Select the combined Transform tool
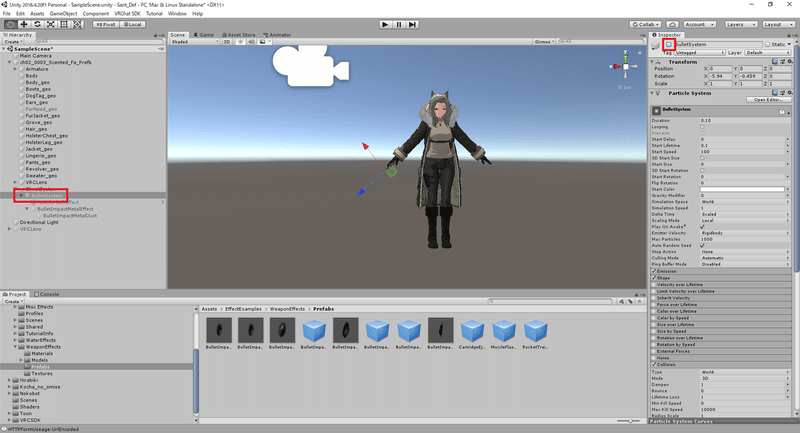800x433 pixels. point(77,24)
